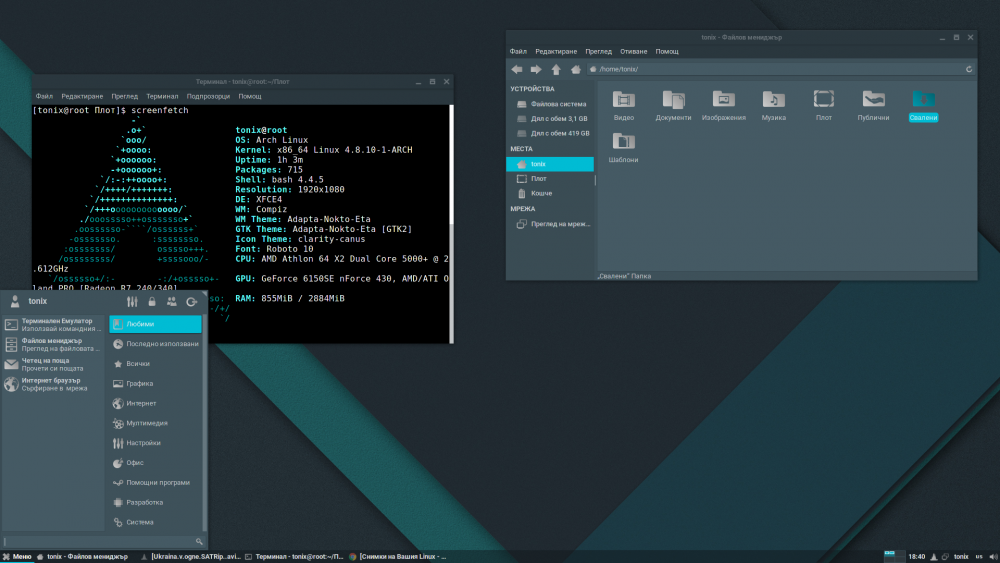Open Преглед на мрежата network entry
The image size is (1000, 563).
click(550, 224)
